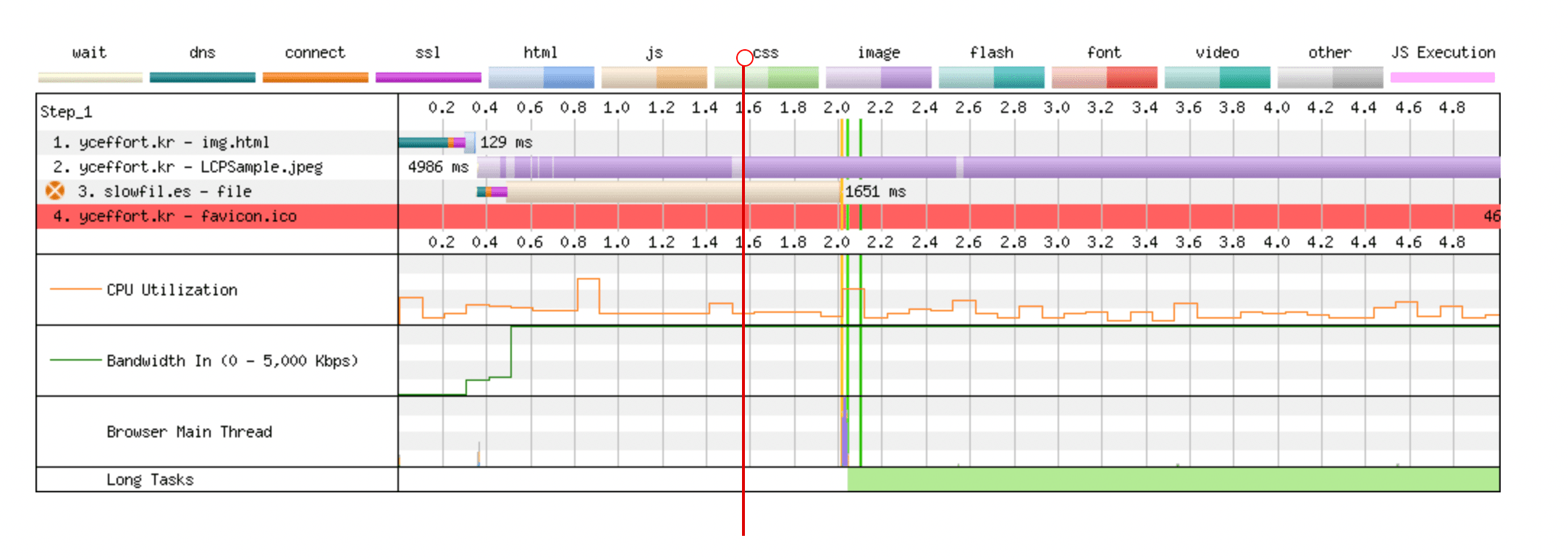Image resolution: width=1568 pixels, height=559 pixels.
Task: Click the orange connect legend swatch
Action: pos(315,77)
